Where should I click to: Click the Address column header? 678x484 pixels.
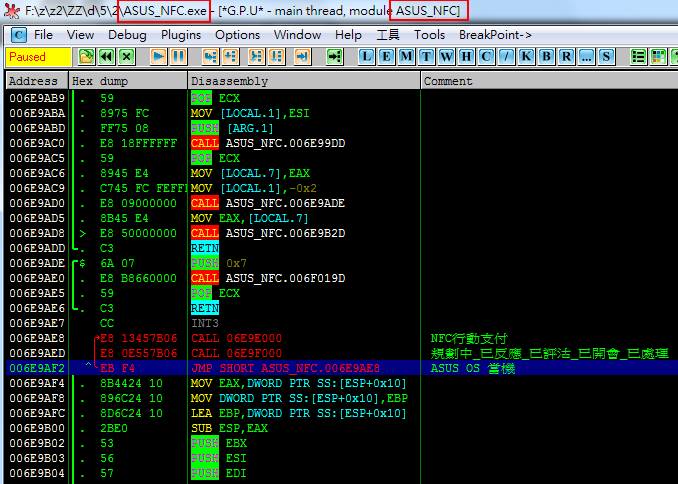(37, 81)
